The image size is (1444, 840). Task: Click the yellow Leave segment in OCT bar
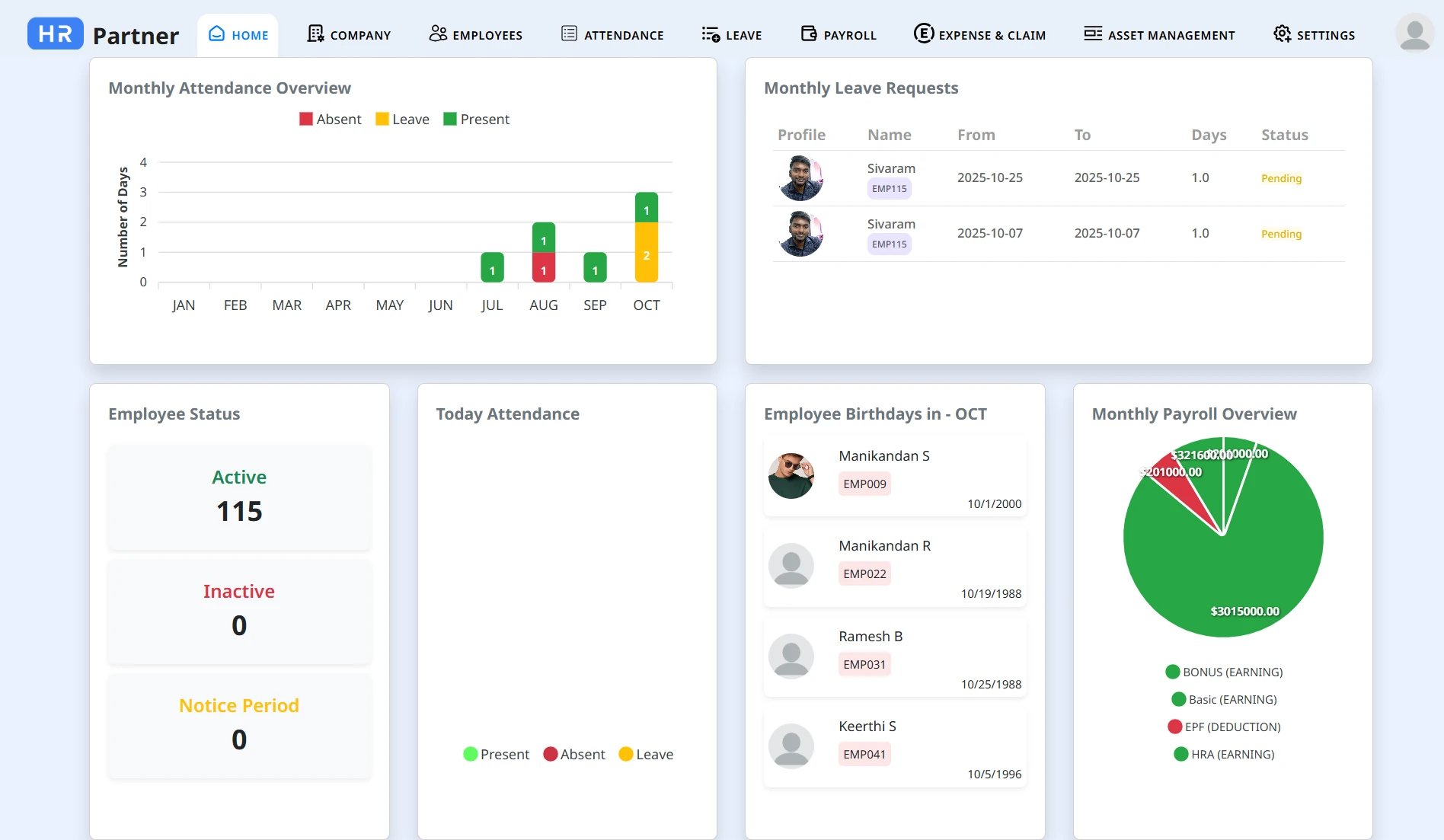coord(647,253)
